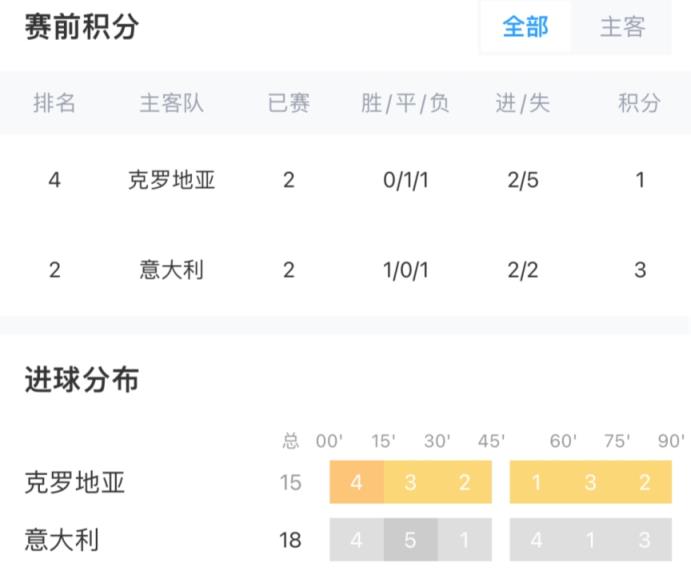Click the 90' time marker
The image size is (691, 587).
[671, 441]
